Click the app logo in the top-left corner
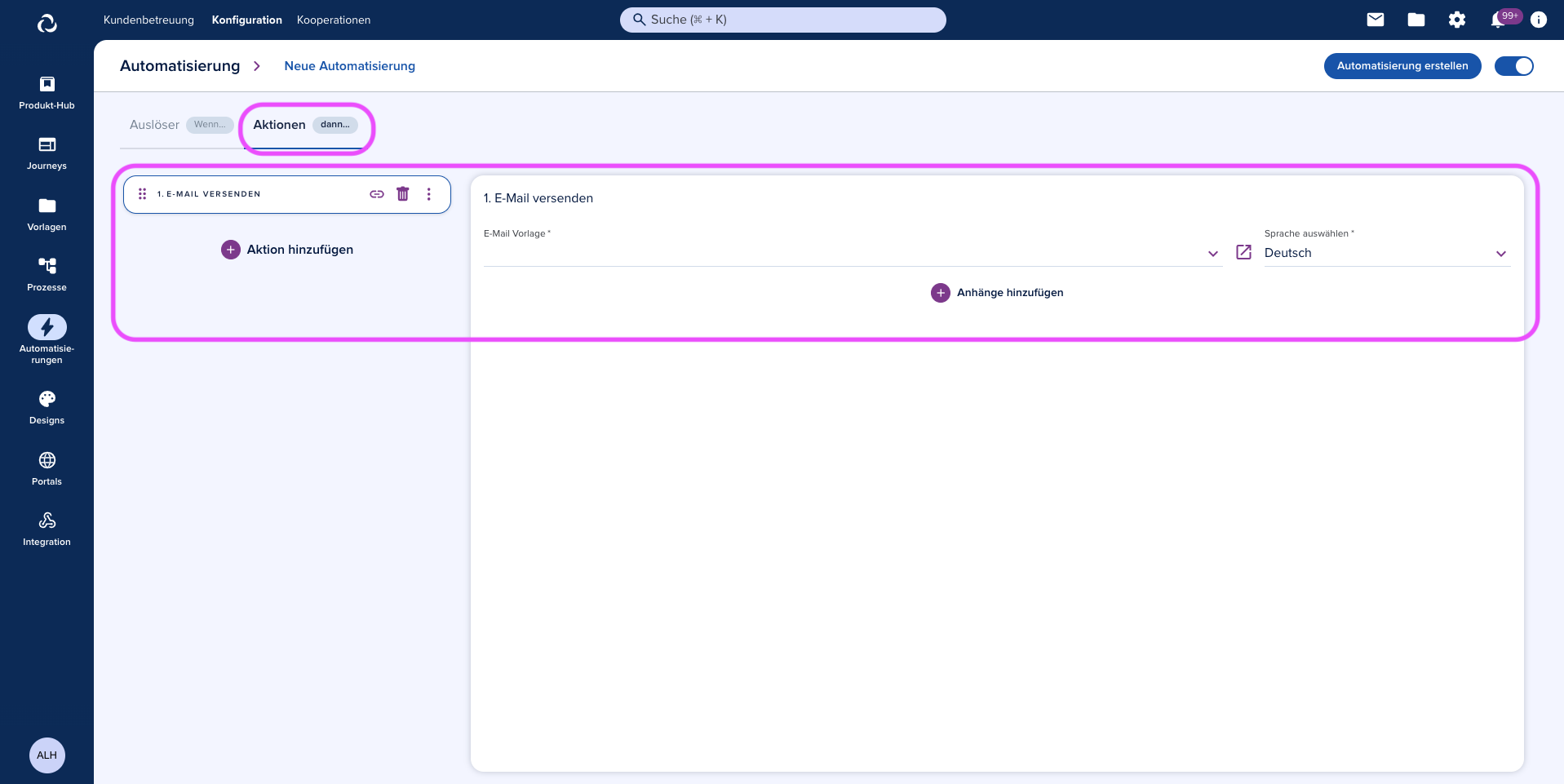Image resolution: width=1564 pixels, height=784 pixels. pos(47,24)
